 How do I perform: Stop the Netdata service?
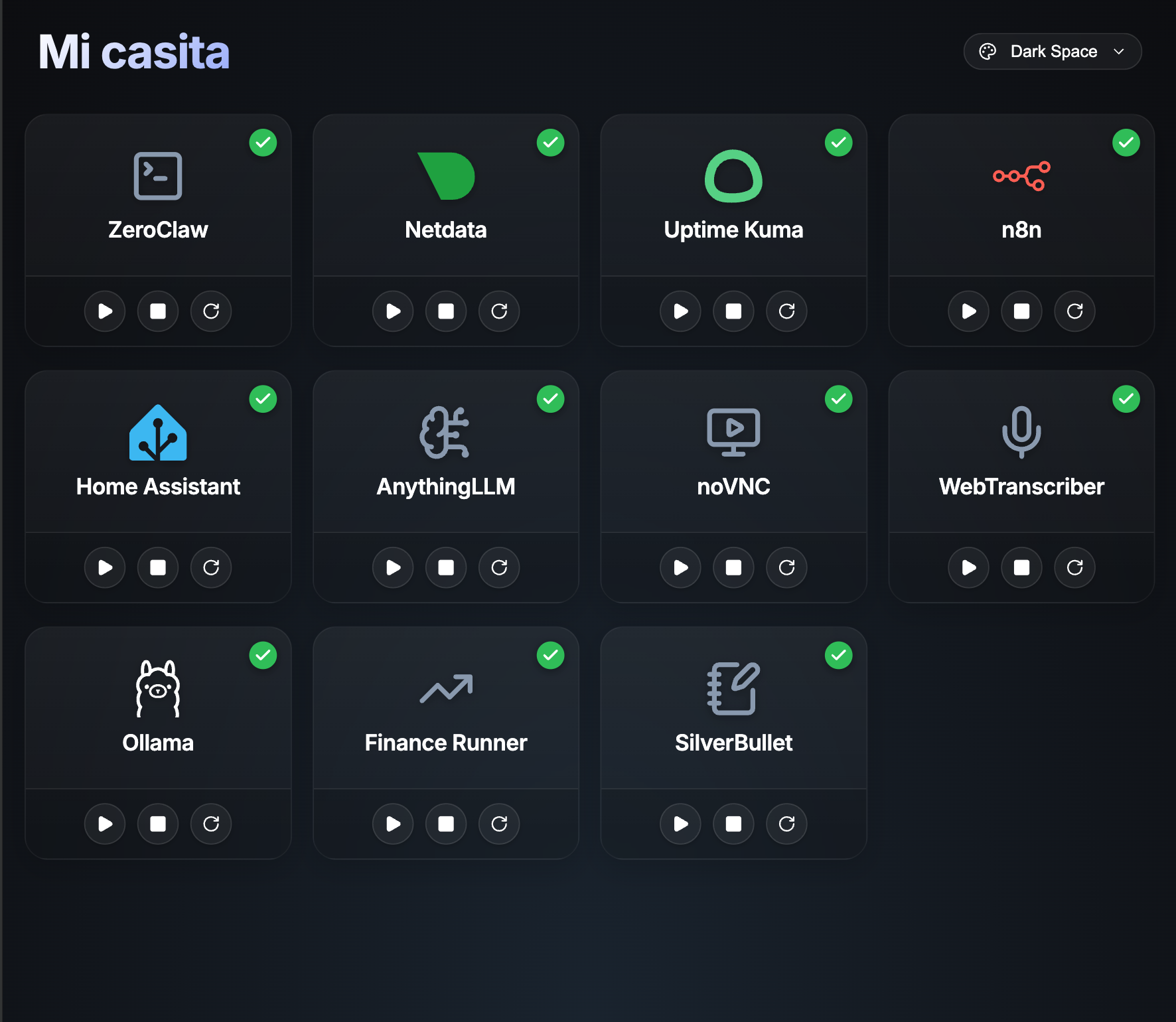point(445,311)
